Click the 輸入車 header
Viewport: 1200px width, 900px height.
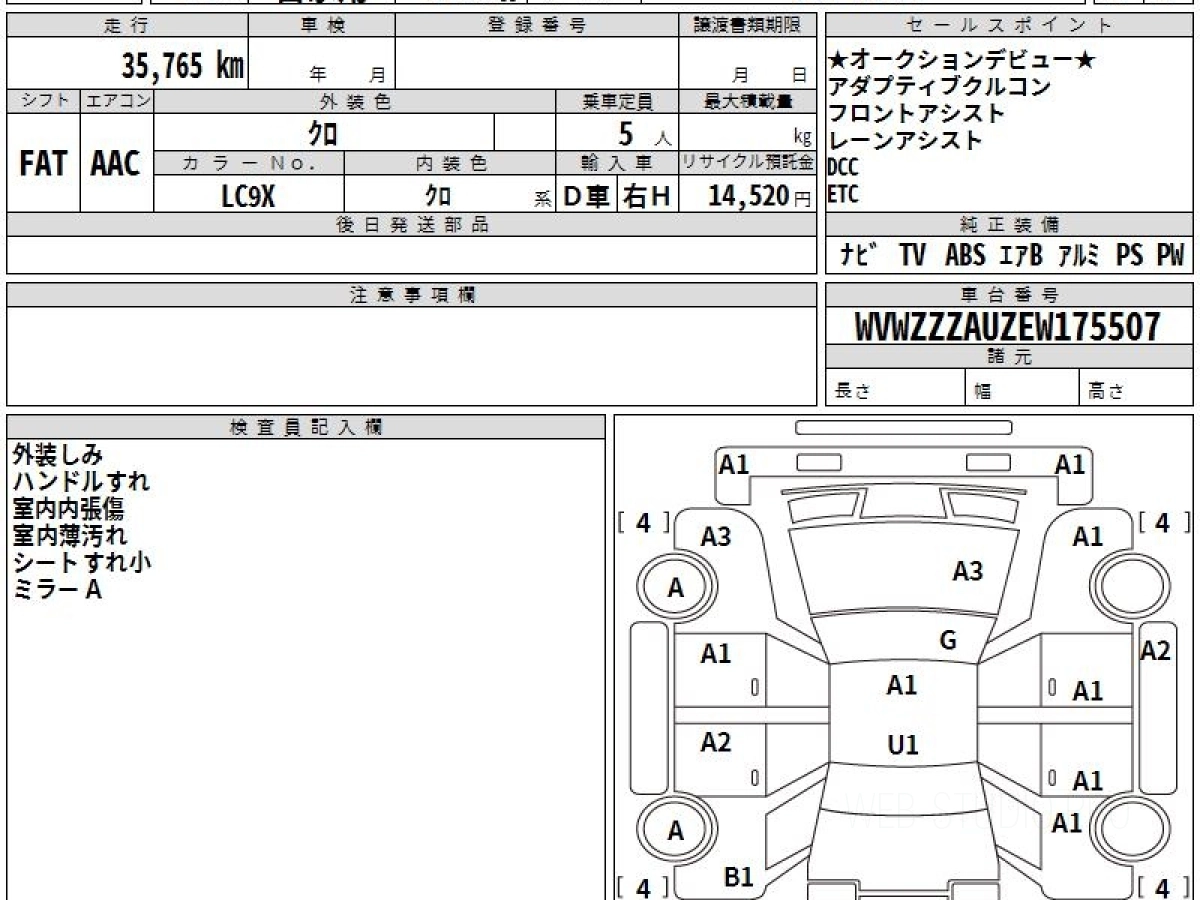coord(617,164)
